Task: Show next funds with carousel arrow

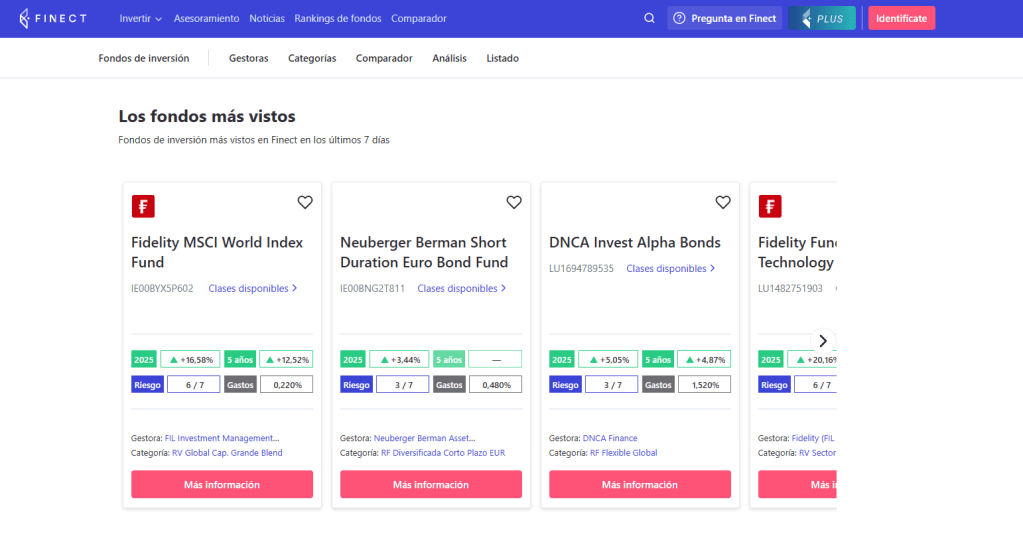Action: (823, 340)
